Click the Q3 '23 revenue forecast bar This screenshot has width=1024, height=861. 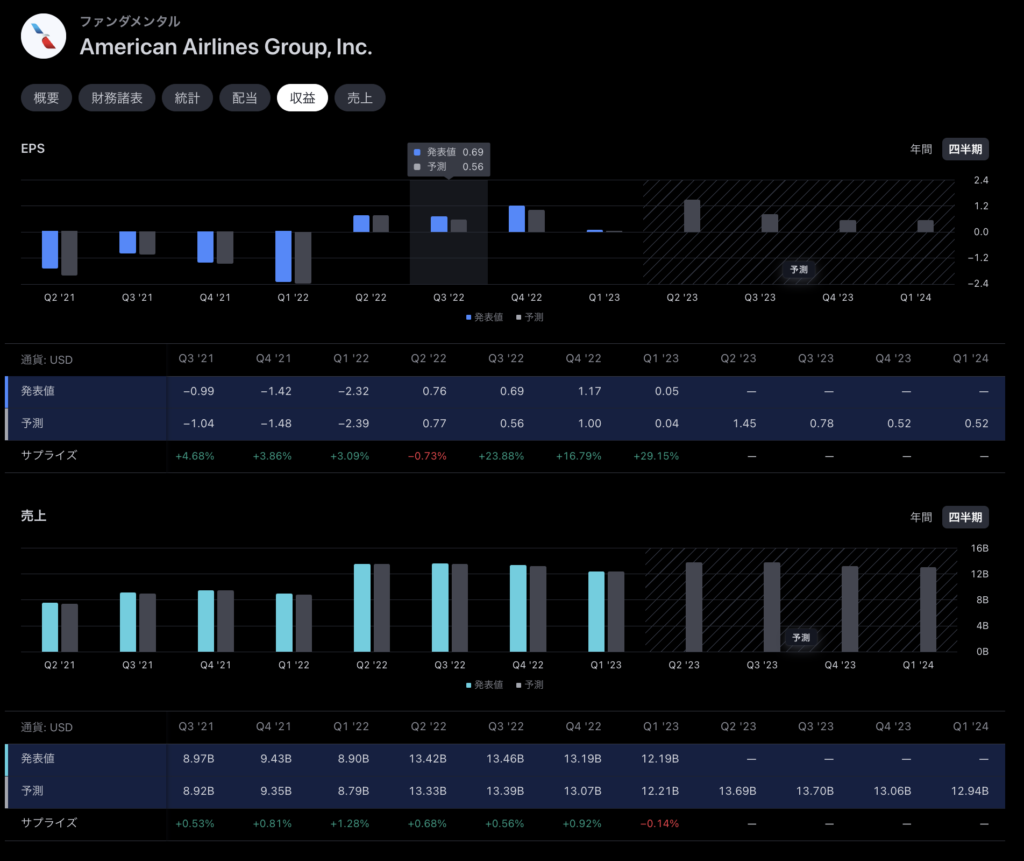click(772, 607)
